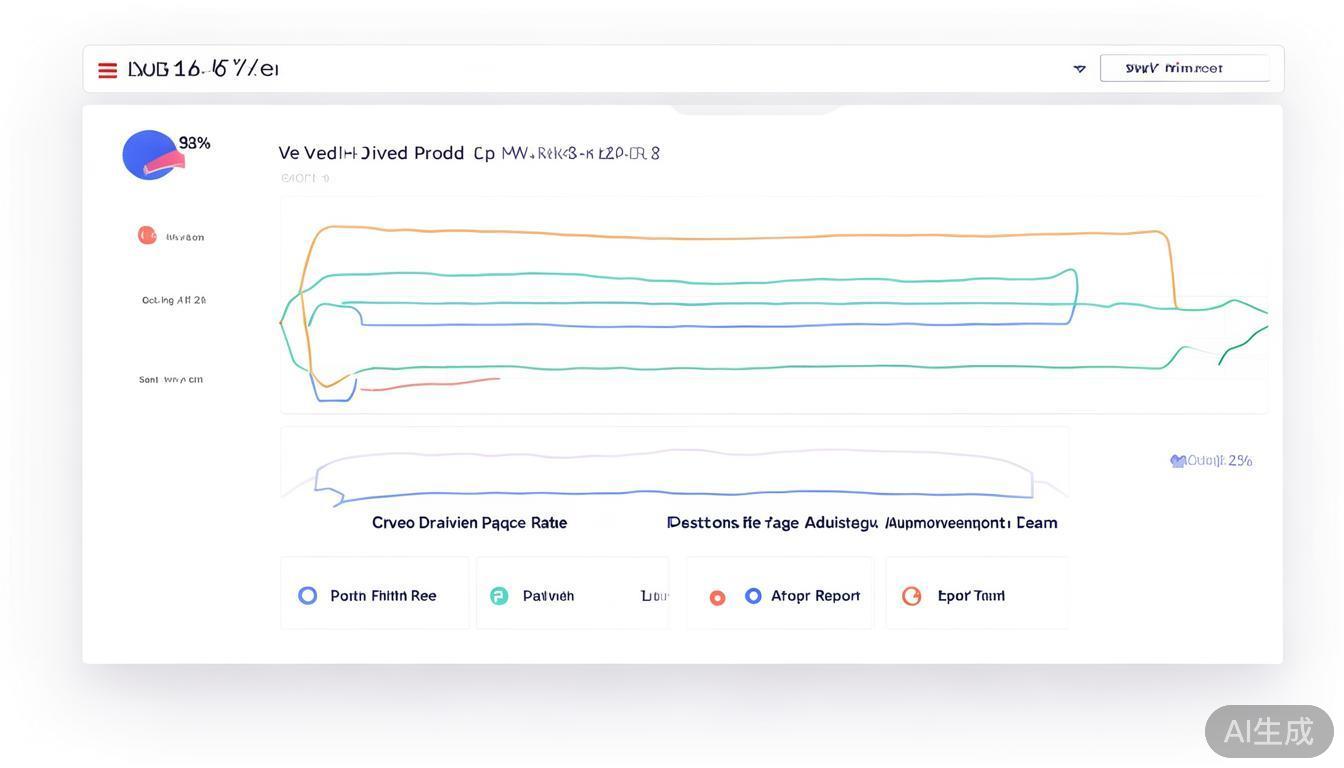Click the red circle icon in the sidebar
Viewport: 1344px width, 768px height.
(x=147, y=235)
